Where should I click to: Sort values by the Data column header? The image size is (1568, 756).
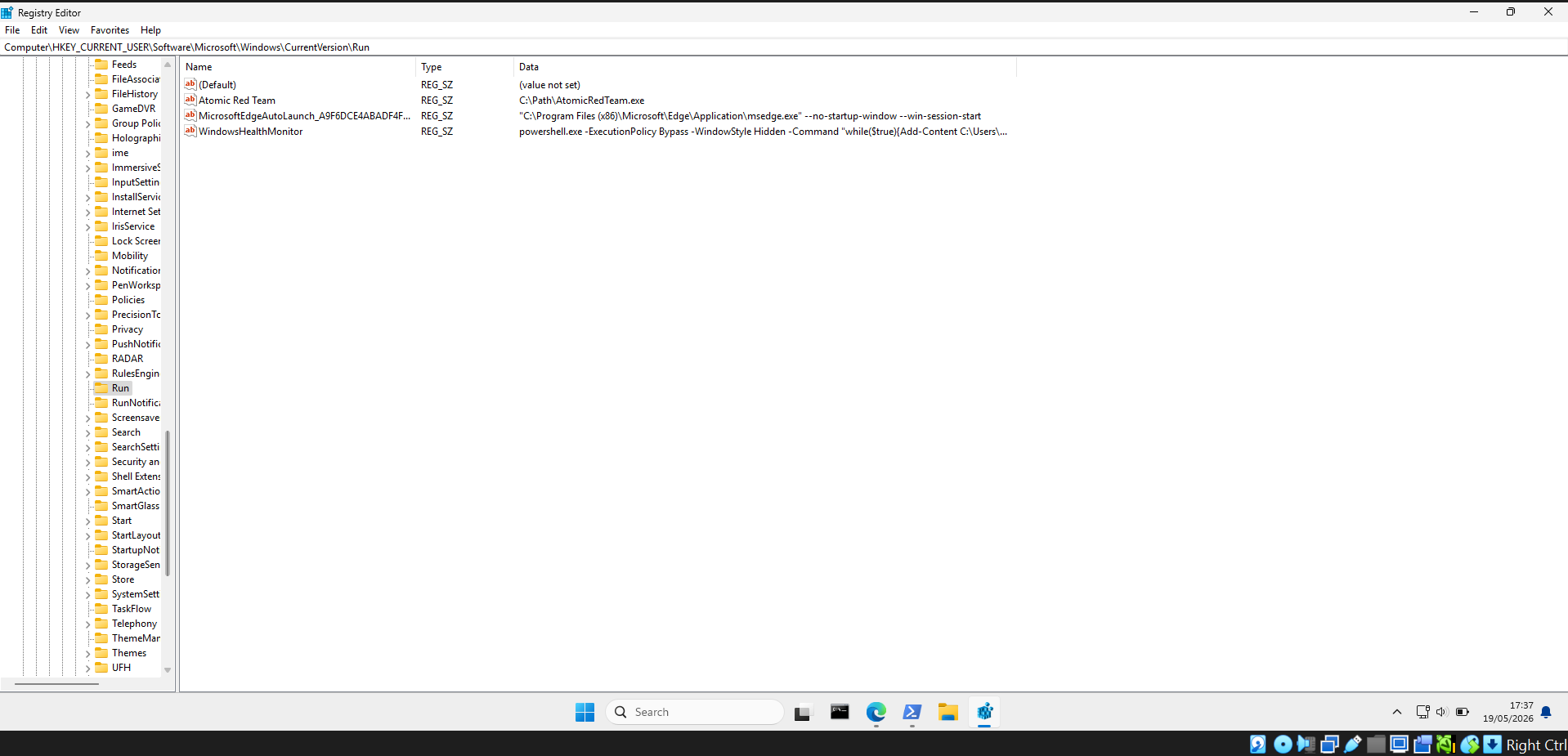pos(765,67)
